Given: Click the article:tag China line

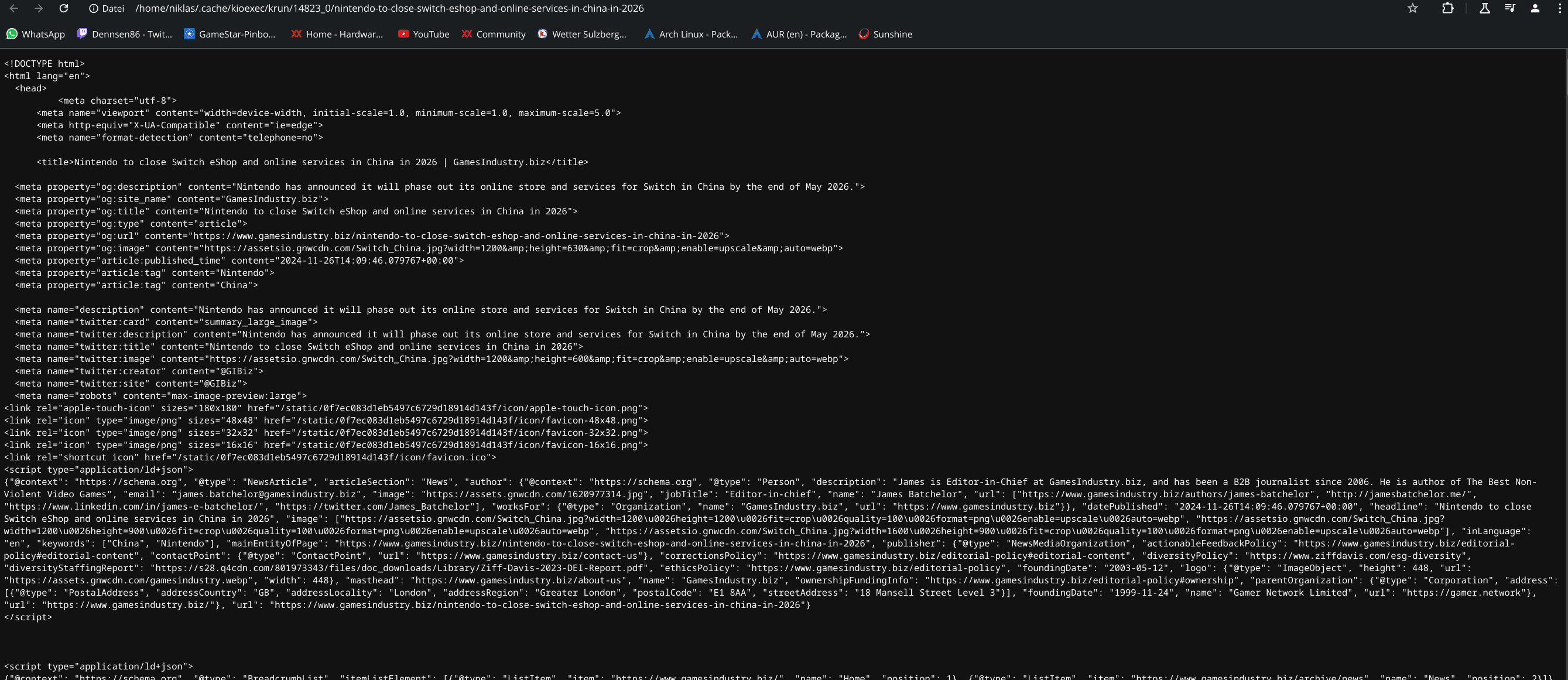Looking at the screenshot, I should [136, 285].
